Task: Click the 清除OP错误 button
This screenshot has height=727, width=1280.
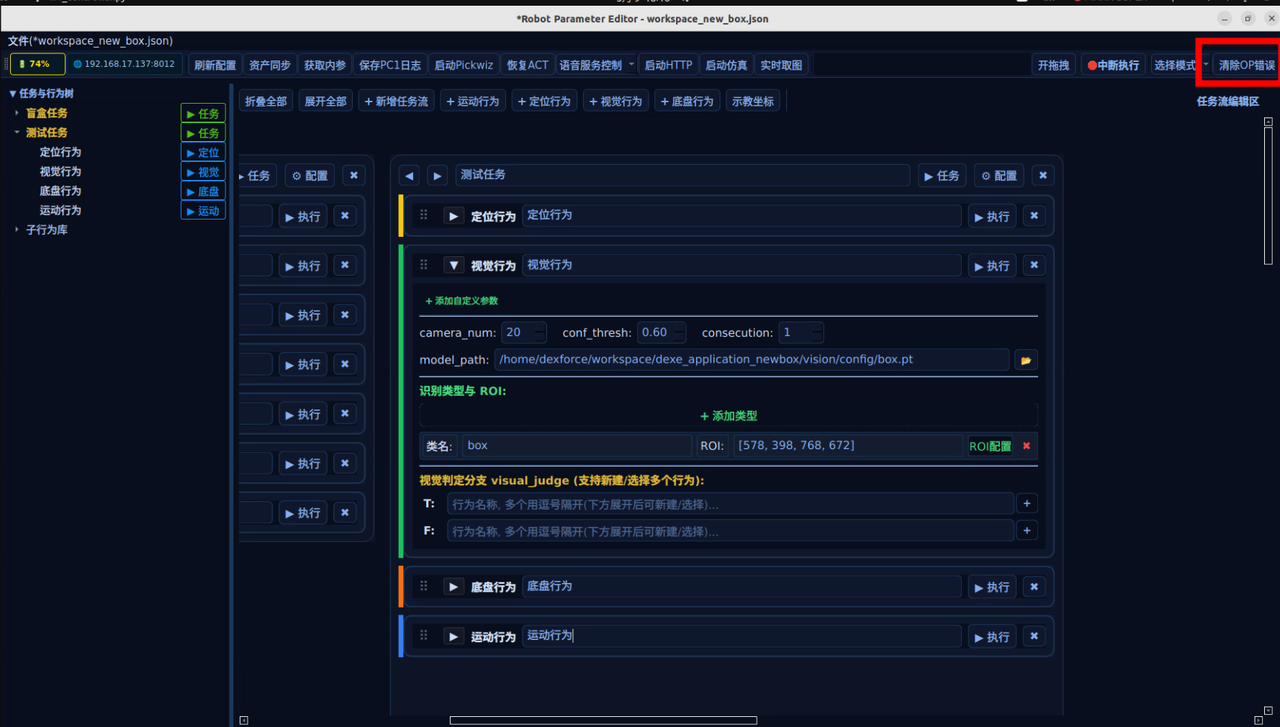Action: (1247, 65)
